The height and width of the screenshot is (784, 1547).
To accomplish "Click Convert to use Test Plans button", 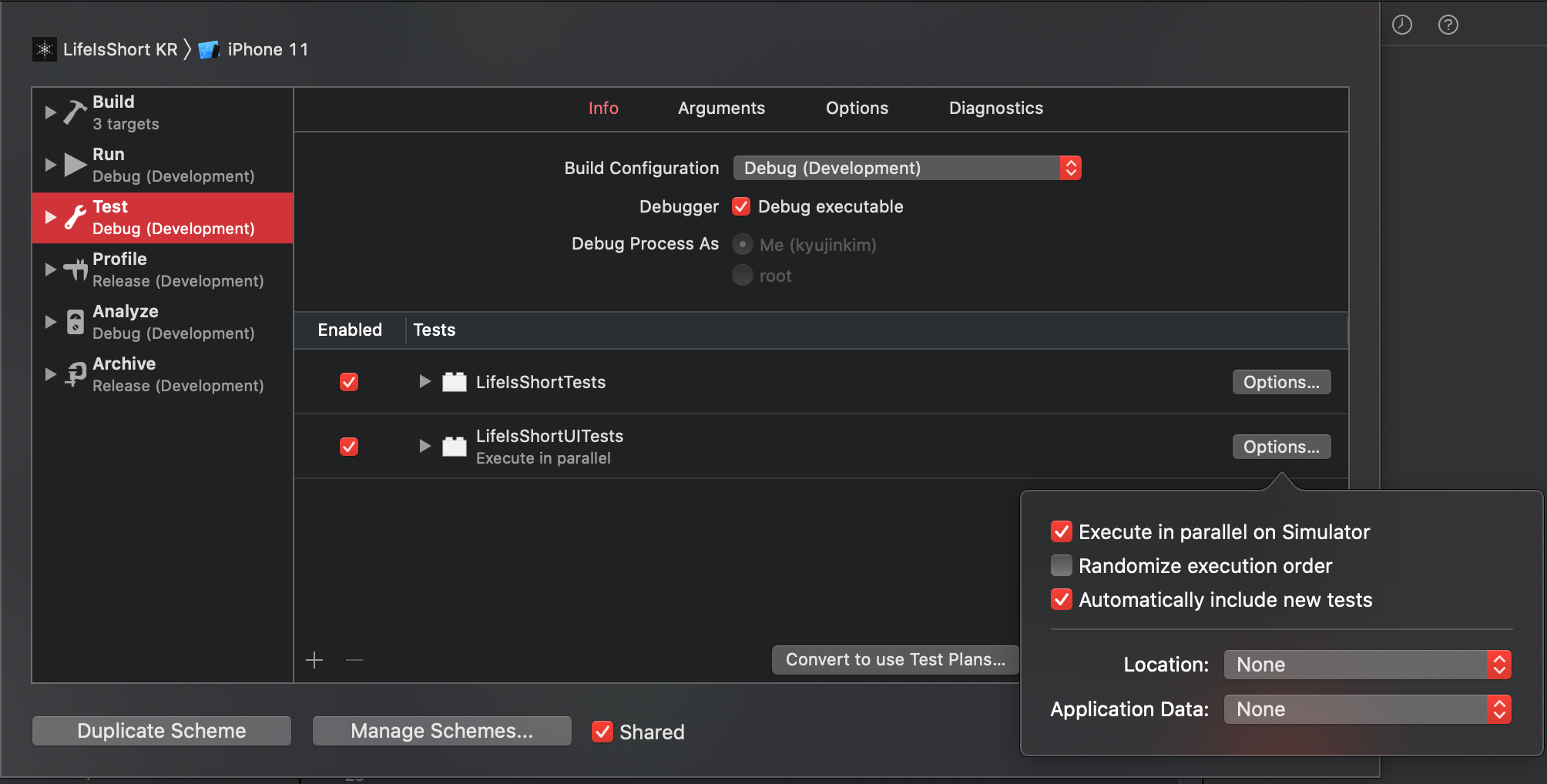I will [x=894, y=660].
